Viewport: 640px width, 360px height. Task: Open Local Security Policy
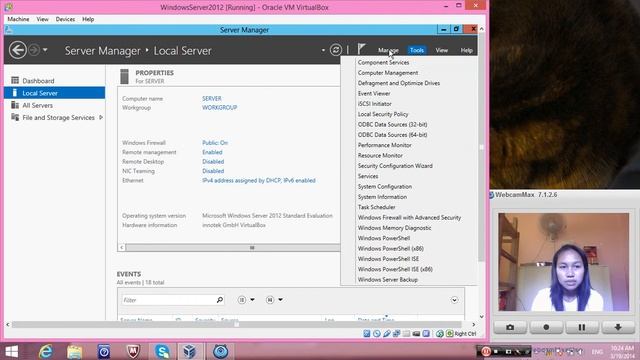383,114
